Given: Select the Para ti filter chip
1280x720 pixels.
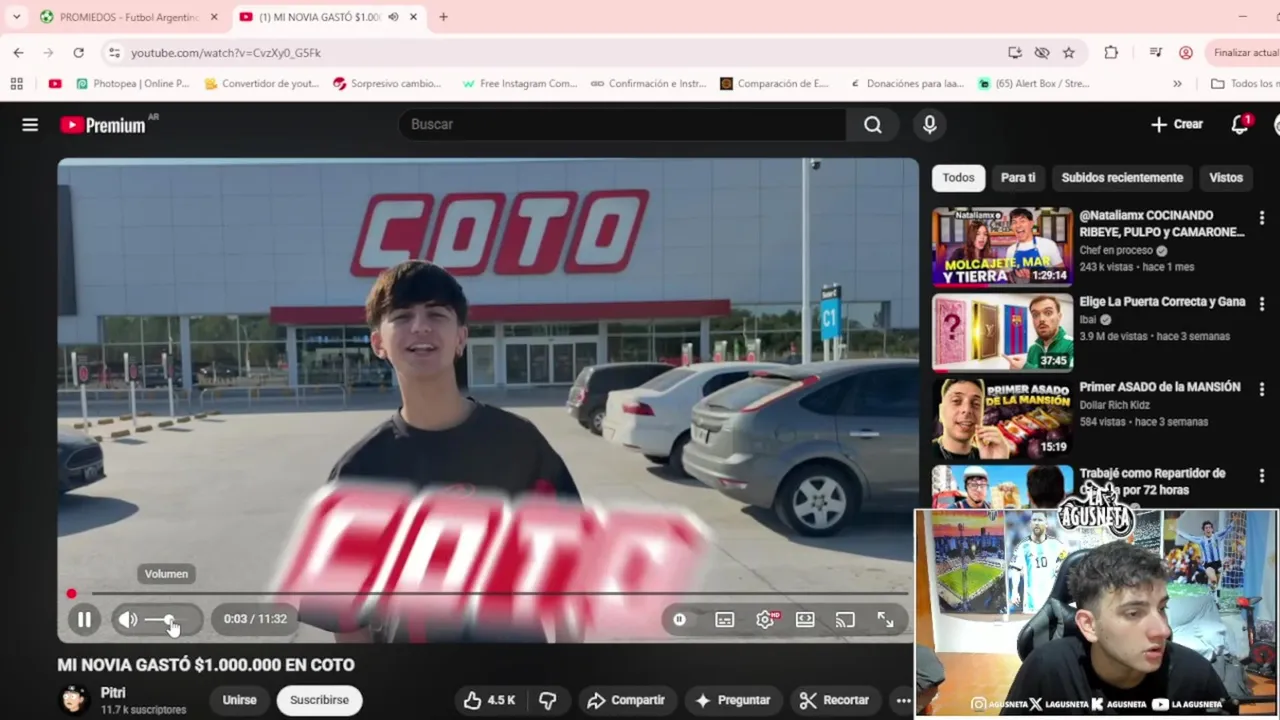Looking at the screenshot, I should tap(1018, 177).
